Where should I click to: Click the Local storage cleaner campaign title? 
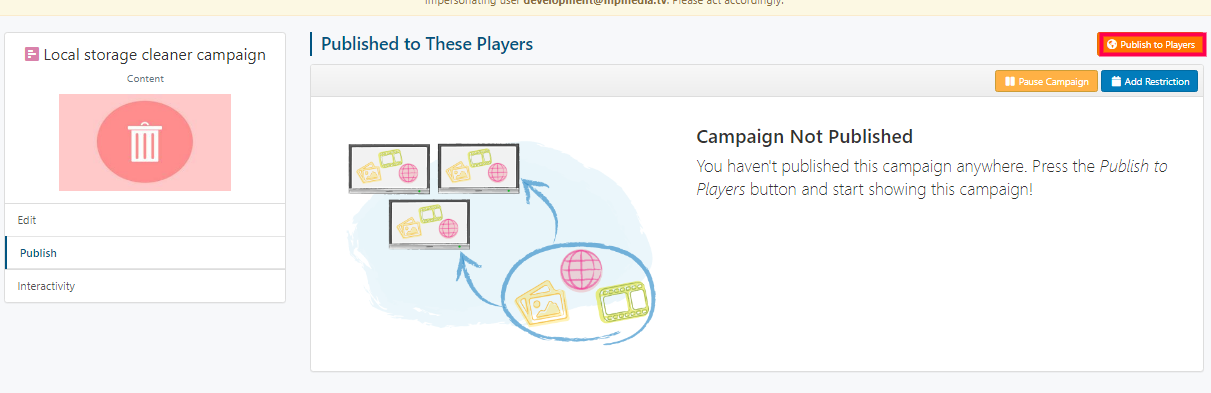tap(155, 55)
